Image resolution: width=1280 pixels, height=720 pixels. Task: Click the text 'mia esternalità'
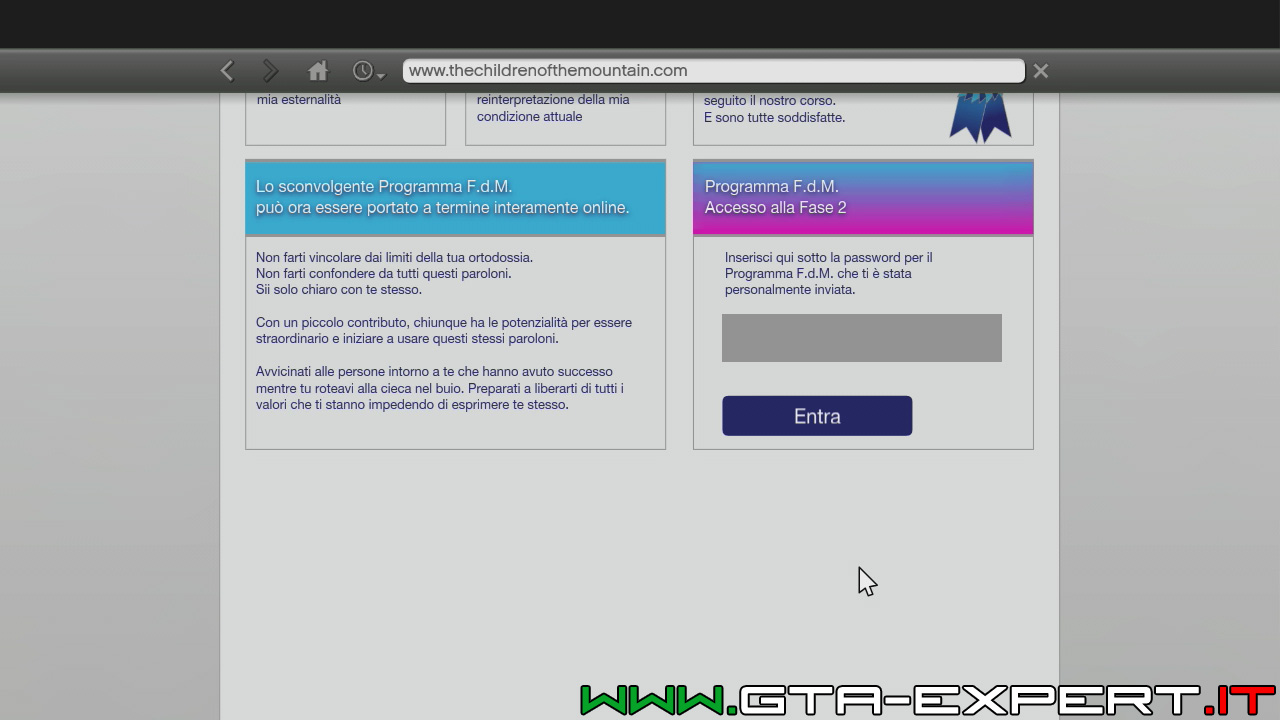click(299, 100)
